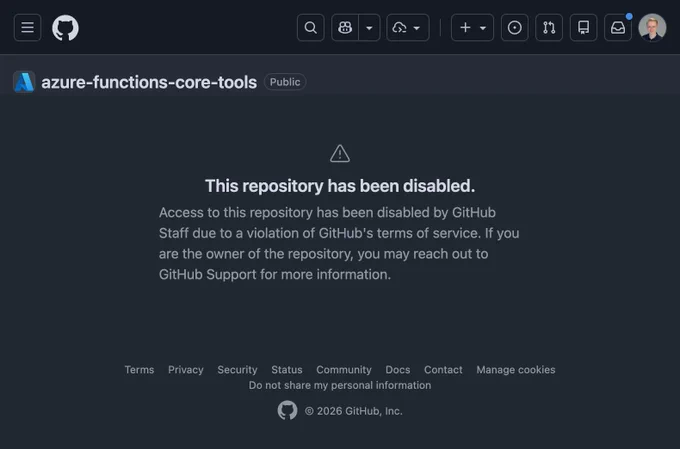The image size is (680, 449).
Task: Open azure-functions-core-tools repository title
Action: click(x=149, y=82)
